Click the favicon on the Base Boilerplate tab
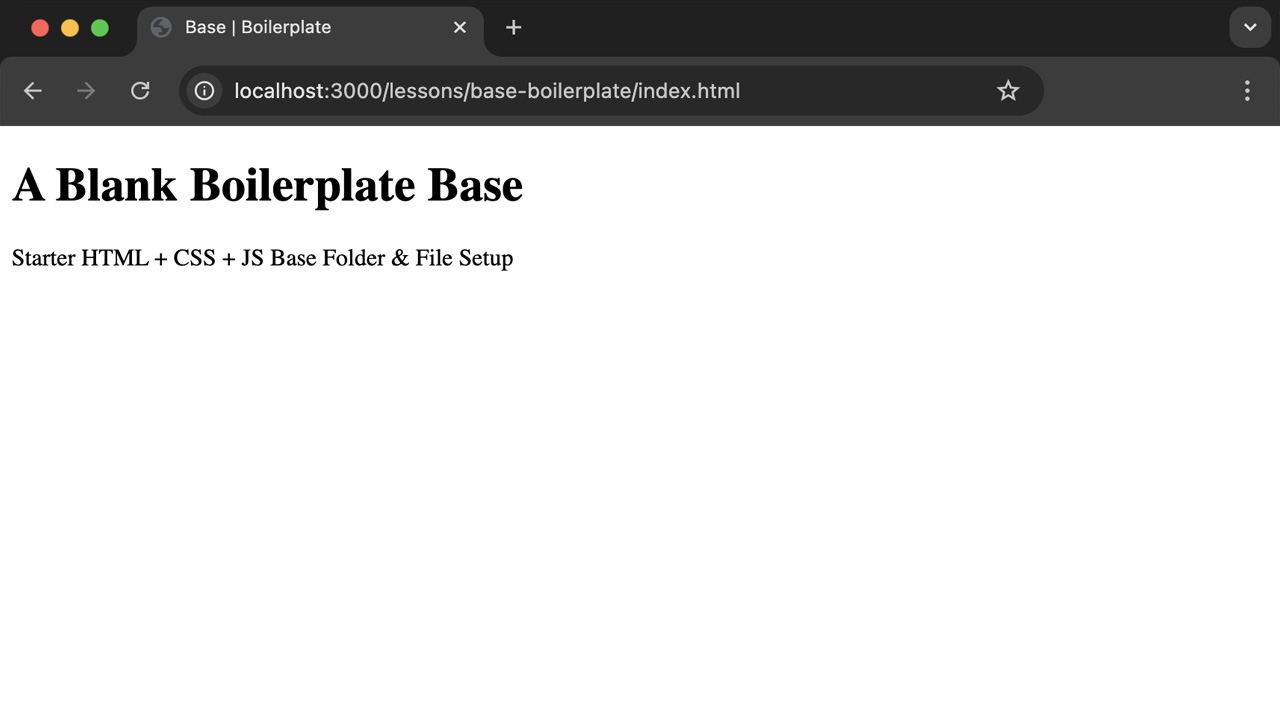Image resolution: width=1280 pixels, height=720 pixels. (x=160, y=27)
